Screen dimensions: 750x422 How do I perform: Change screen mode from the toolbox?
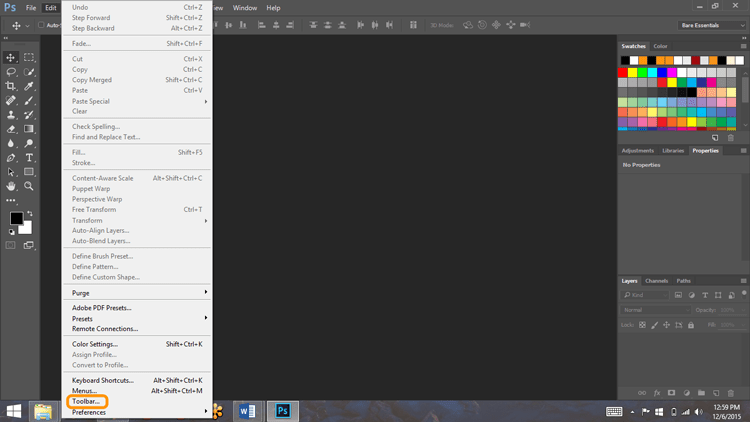click(29, 245)
